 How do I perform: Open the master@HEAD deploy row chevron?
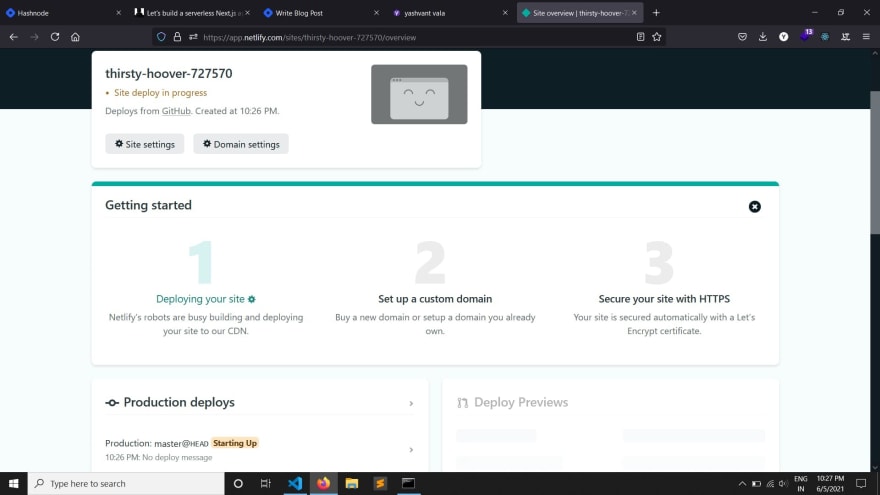(411, 450)
